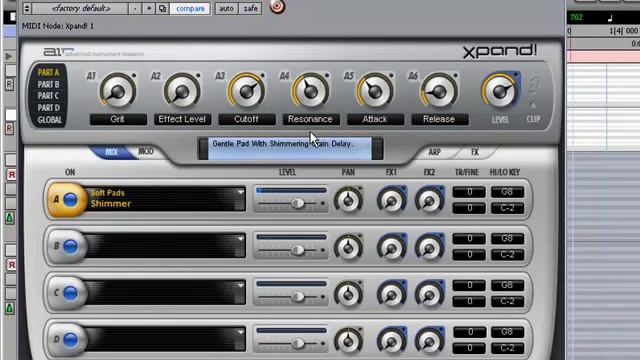The width and height of the screenshot is (640, 360).
Task: Click the FX1 knob for part A
Action: click(391, 200)
